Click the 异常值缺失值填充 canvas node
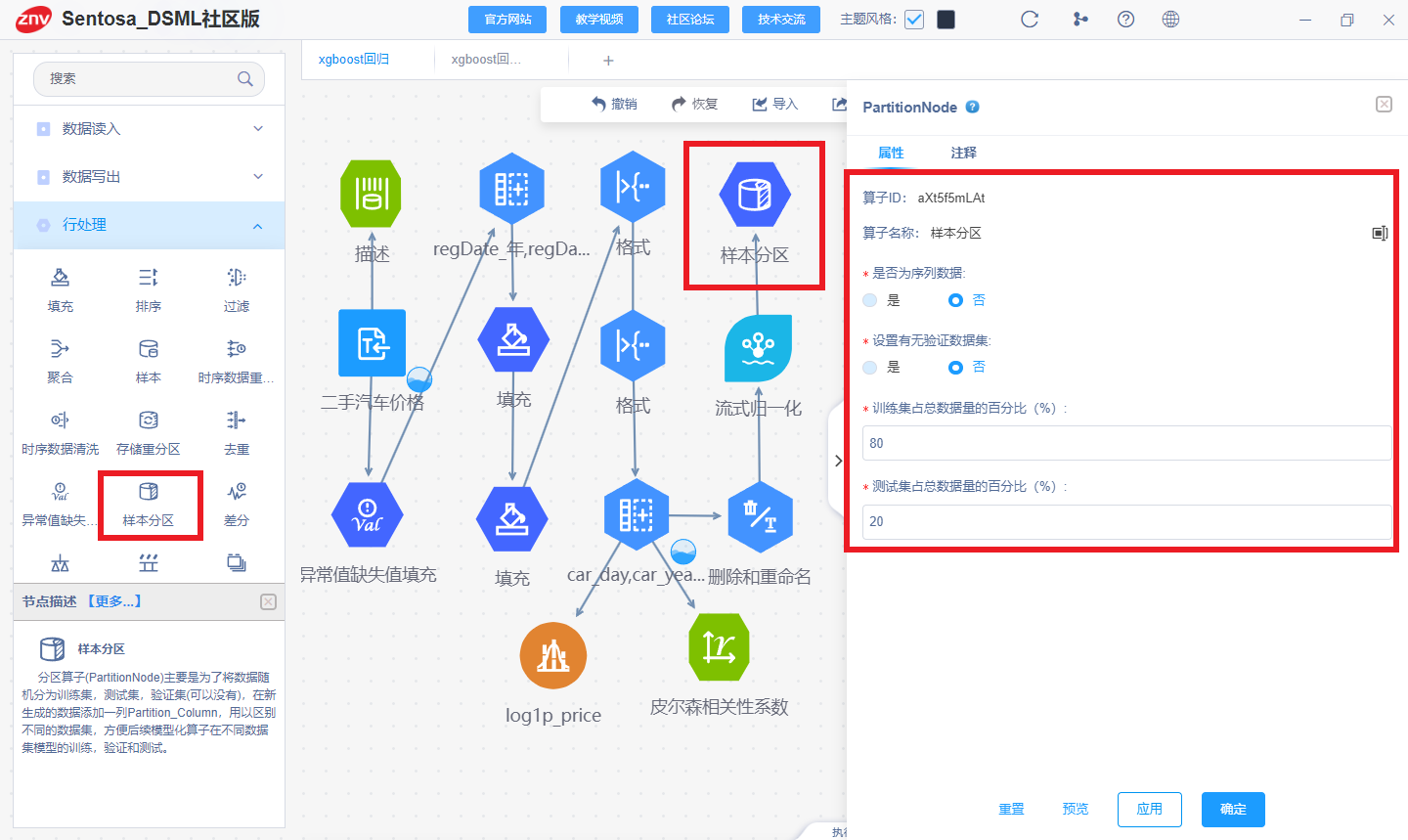Image resolution: width=1408 pixels, height=840 pixels. click(x=367, y=516)
